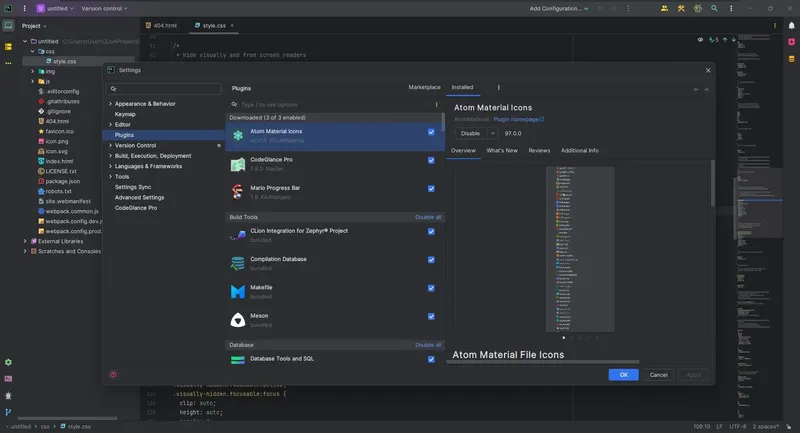Toggle the Makefile plugin checkbox
The width and height of the screenshot is (800, 433).
tap(431, 288)
